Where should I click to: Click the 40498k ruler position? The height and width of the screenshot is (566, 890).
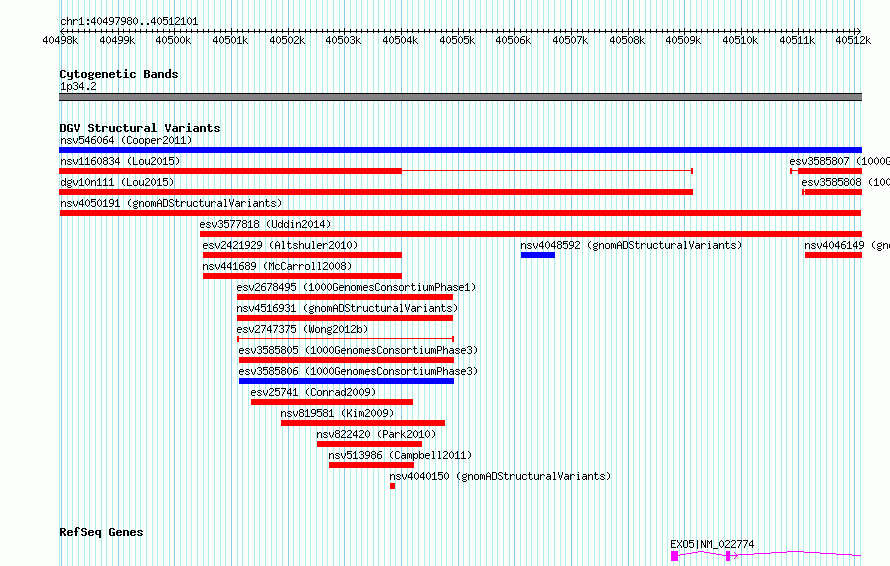pos(60,40)
